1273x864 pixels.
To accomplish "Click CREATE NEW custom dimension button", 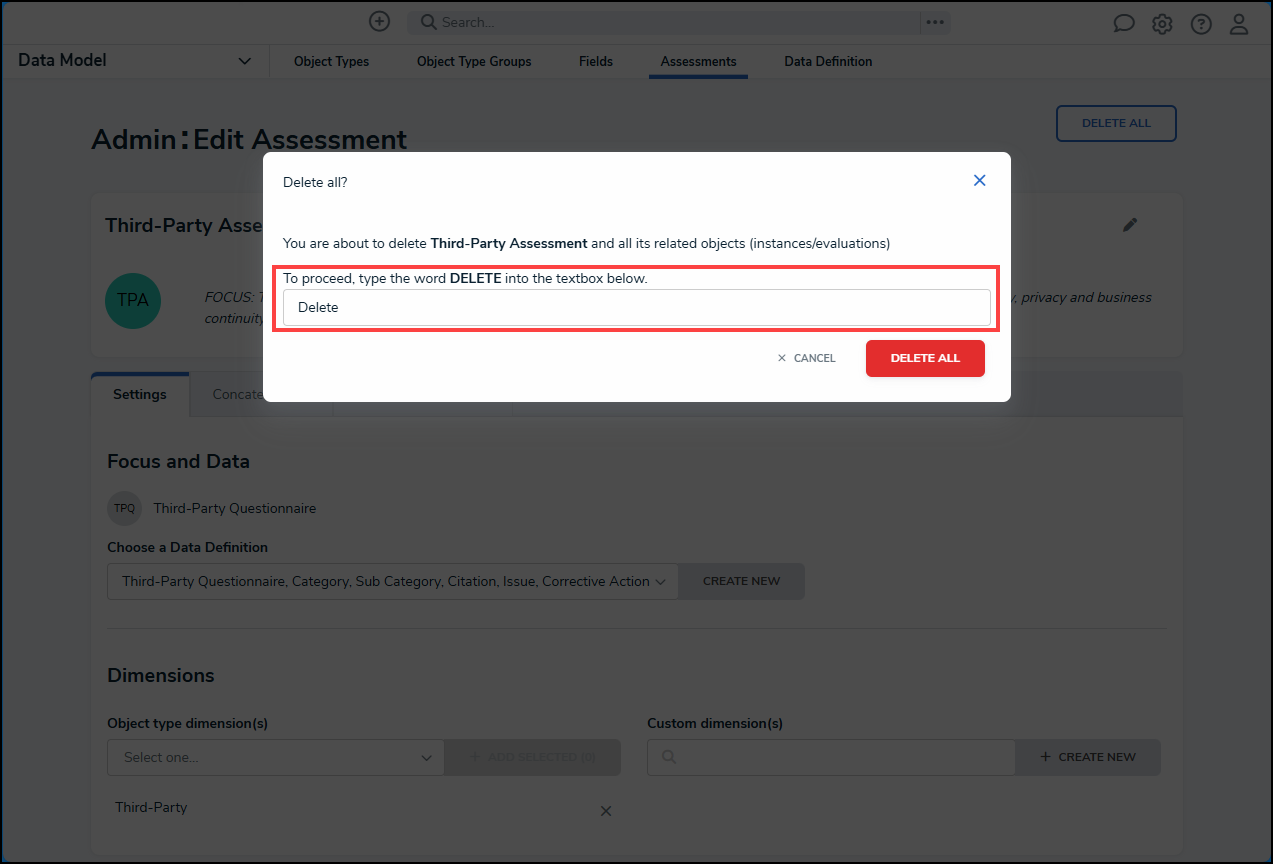I will (1088, 757).
